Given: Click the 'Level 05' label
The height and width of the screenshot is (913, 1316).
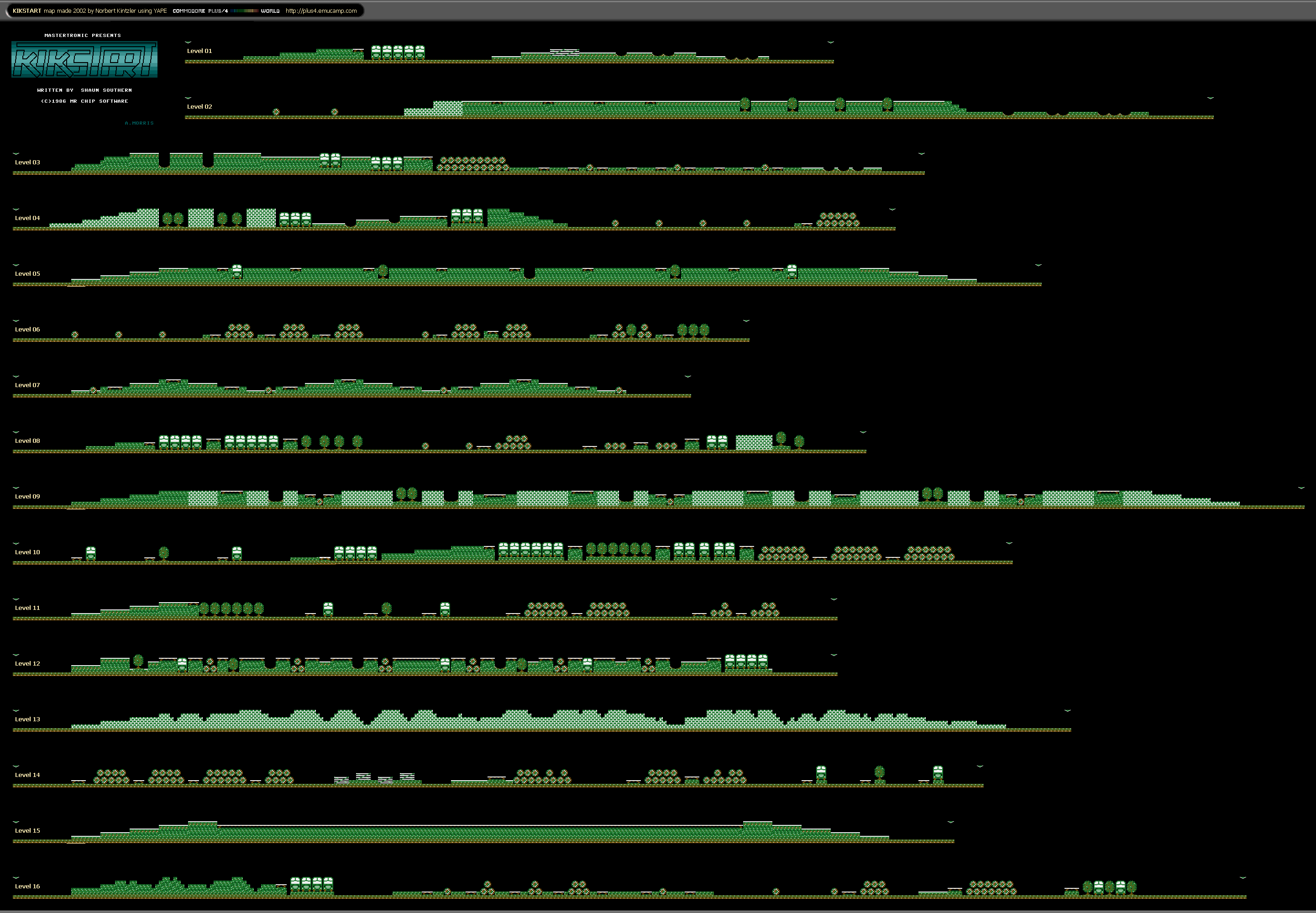Looking at the screenshot, I should tap(27, 273).
